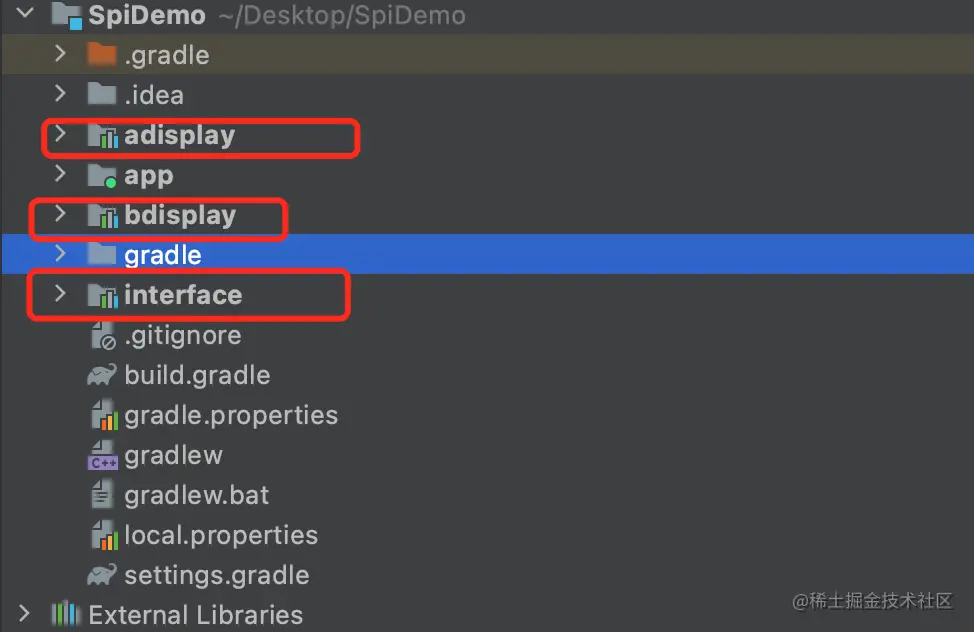Select the local.properties file

[x=221, y=535]
